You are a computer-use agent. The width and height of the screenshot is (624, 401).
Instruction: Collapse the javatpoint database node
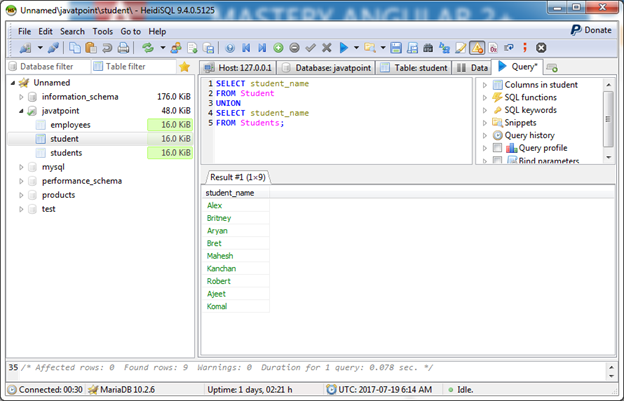pos(21,111)
